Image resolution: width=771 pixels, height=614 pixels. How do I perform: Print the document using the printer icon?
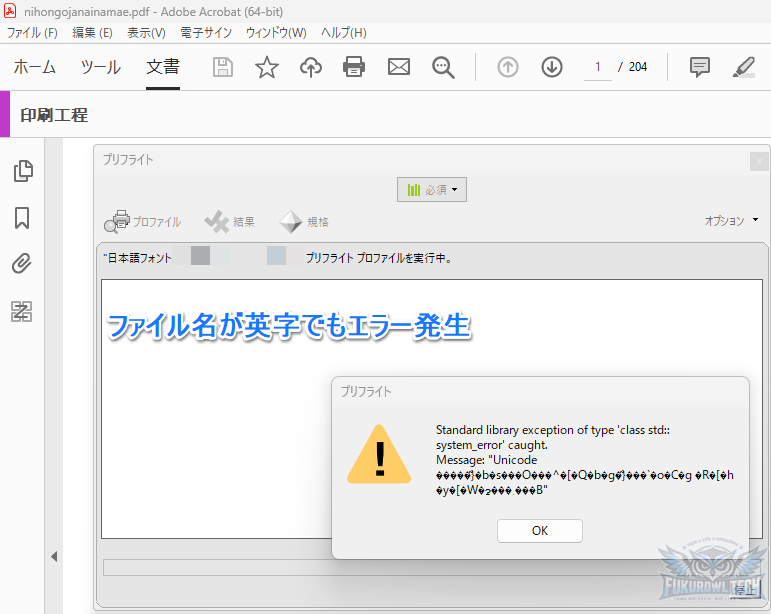(354, 67)
